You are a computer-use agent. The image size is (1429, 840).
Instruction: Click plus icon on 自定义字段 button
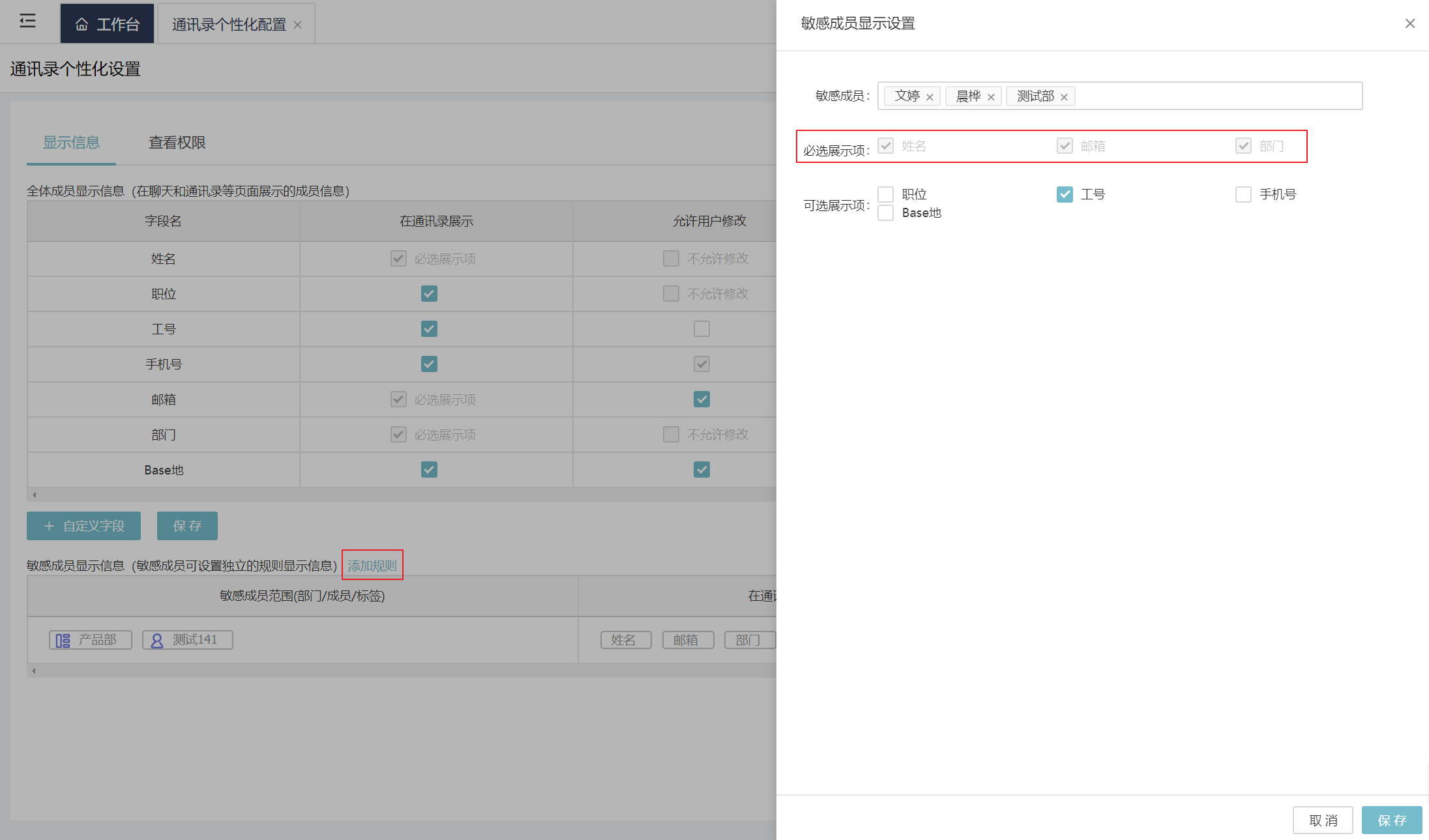(x=49, y=526)
